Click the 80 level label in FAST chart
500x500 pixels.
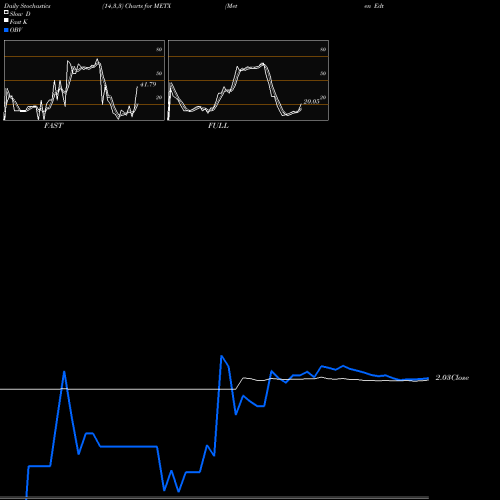pyautogui.click(x=159, y=49)
